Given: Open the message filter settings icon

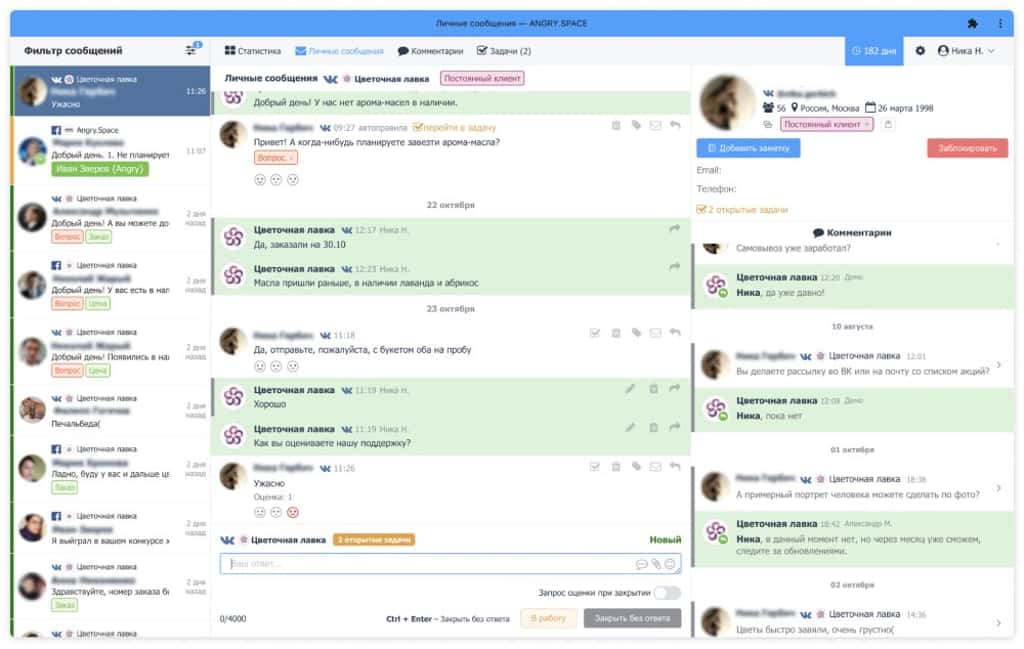Looking at the screenshot, I should (x=192, y=50).
